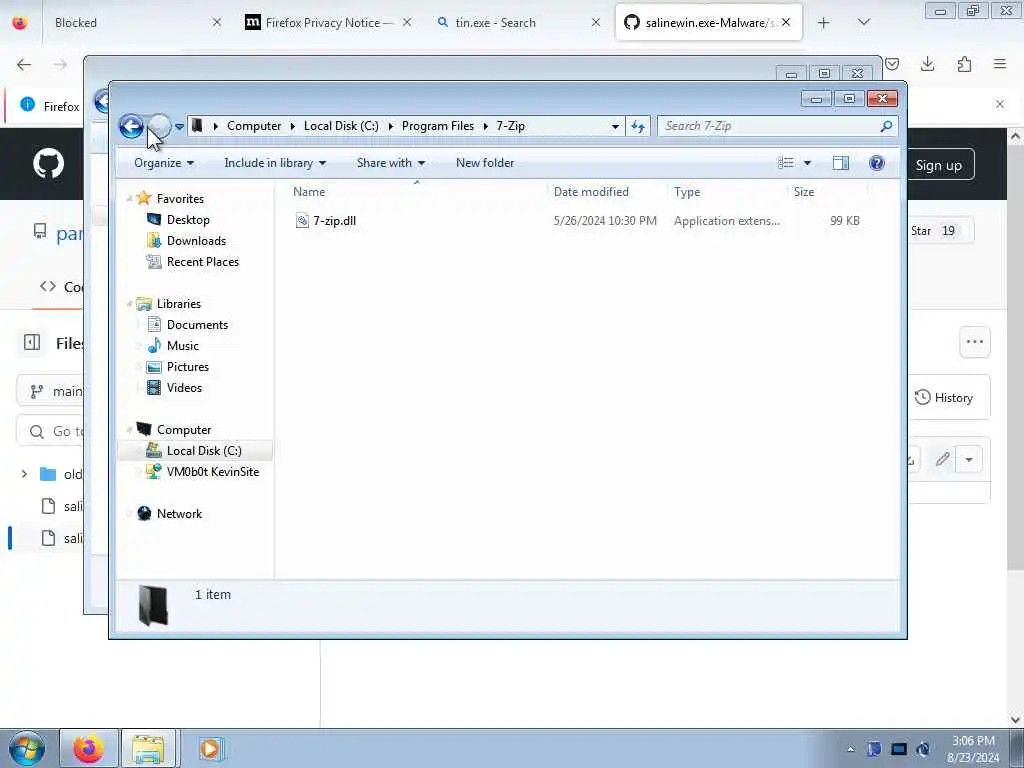Collapse the Favorites tree arrow

point(129,199)
